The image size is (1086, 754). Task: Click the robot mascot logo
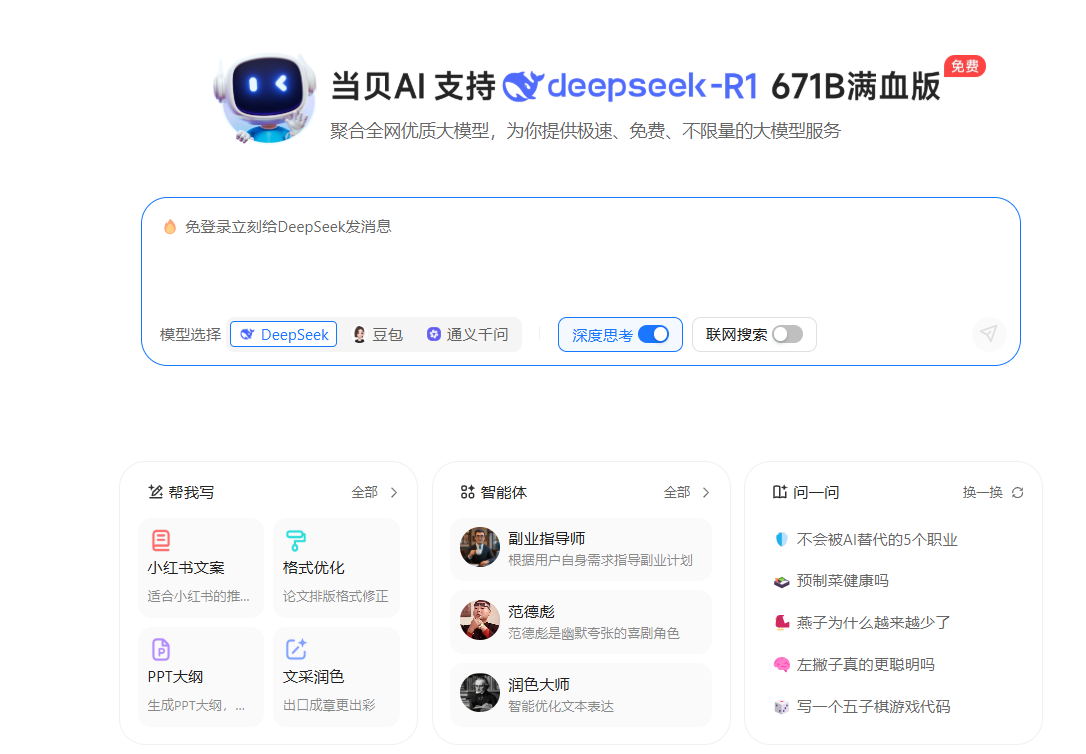coord(265,98)
